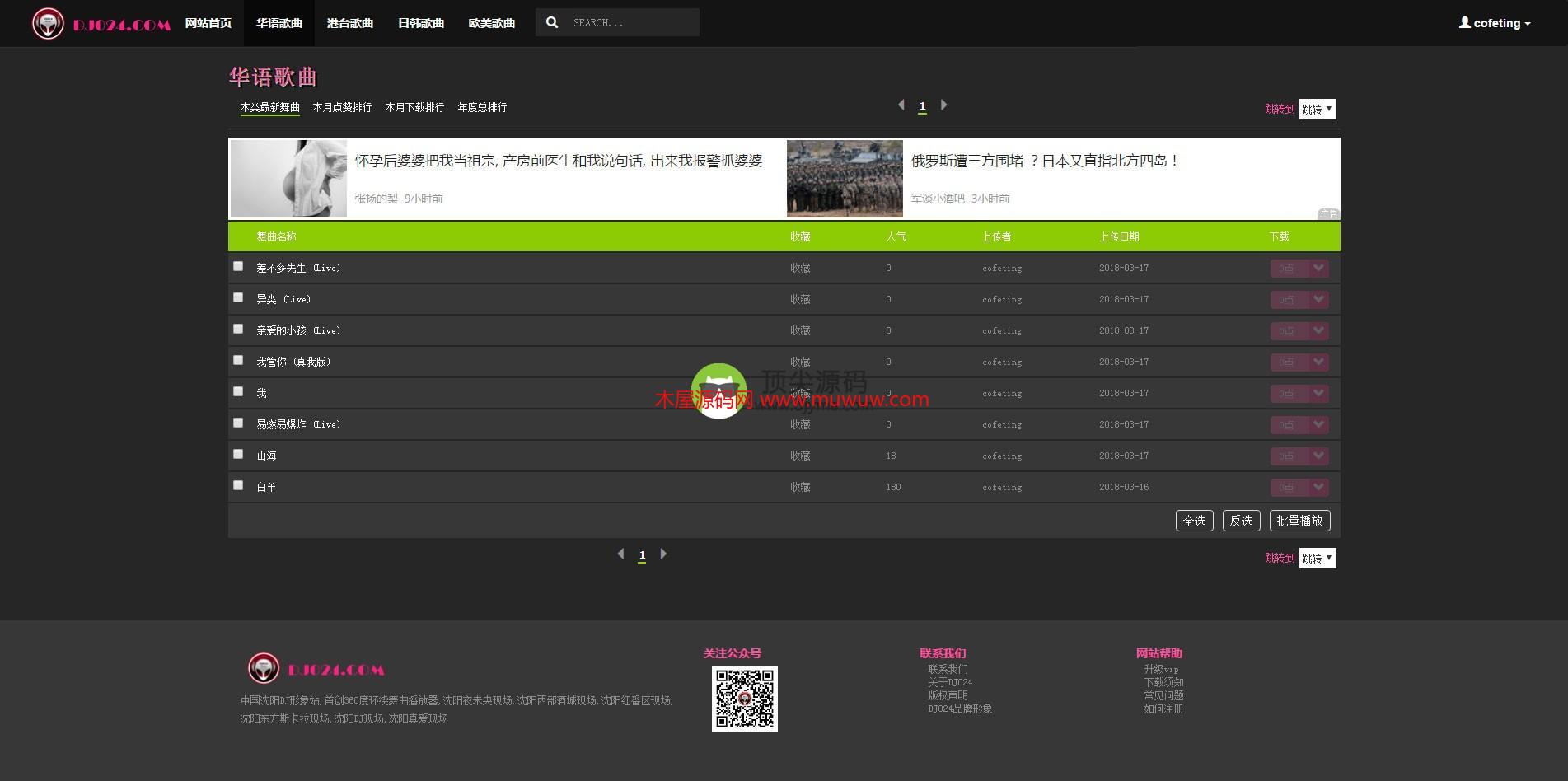Select the checkbox next to 山海
Image resolution: width=1568 pixels, height=781 pixels.
click(x=238, y=454)
